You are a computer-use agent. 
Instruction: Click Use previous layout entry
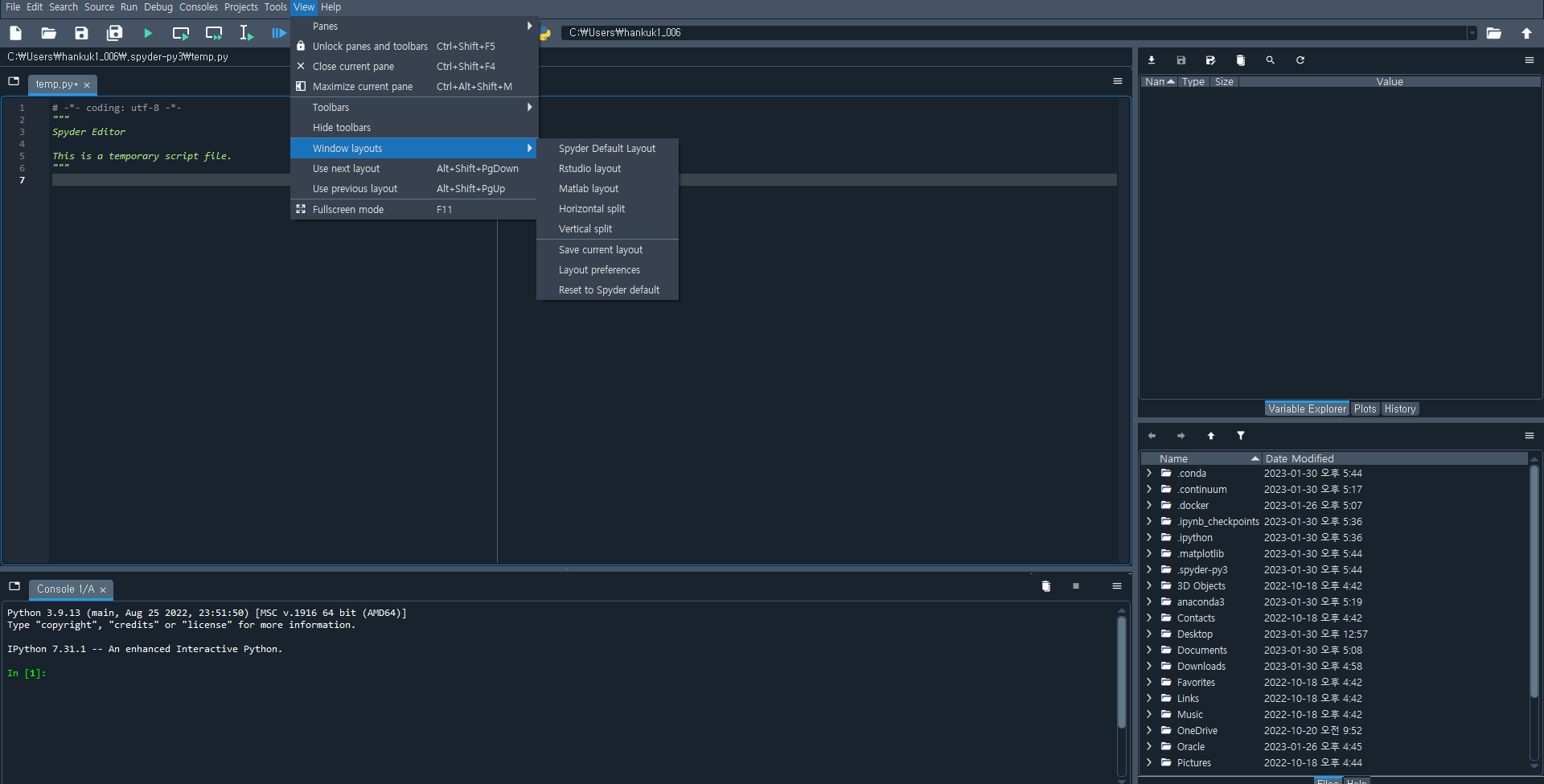point(414,189)
